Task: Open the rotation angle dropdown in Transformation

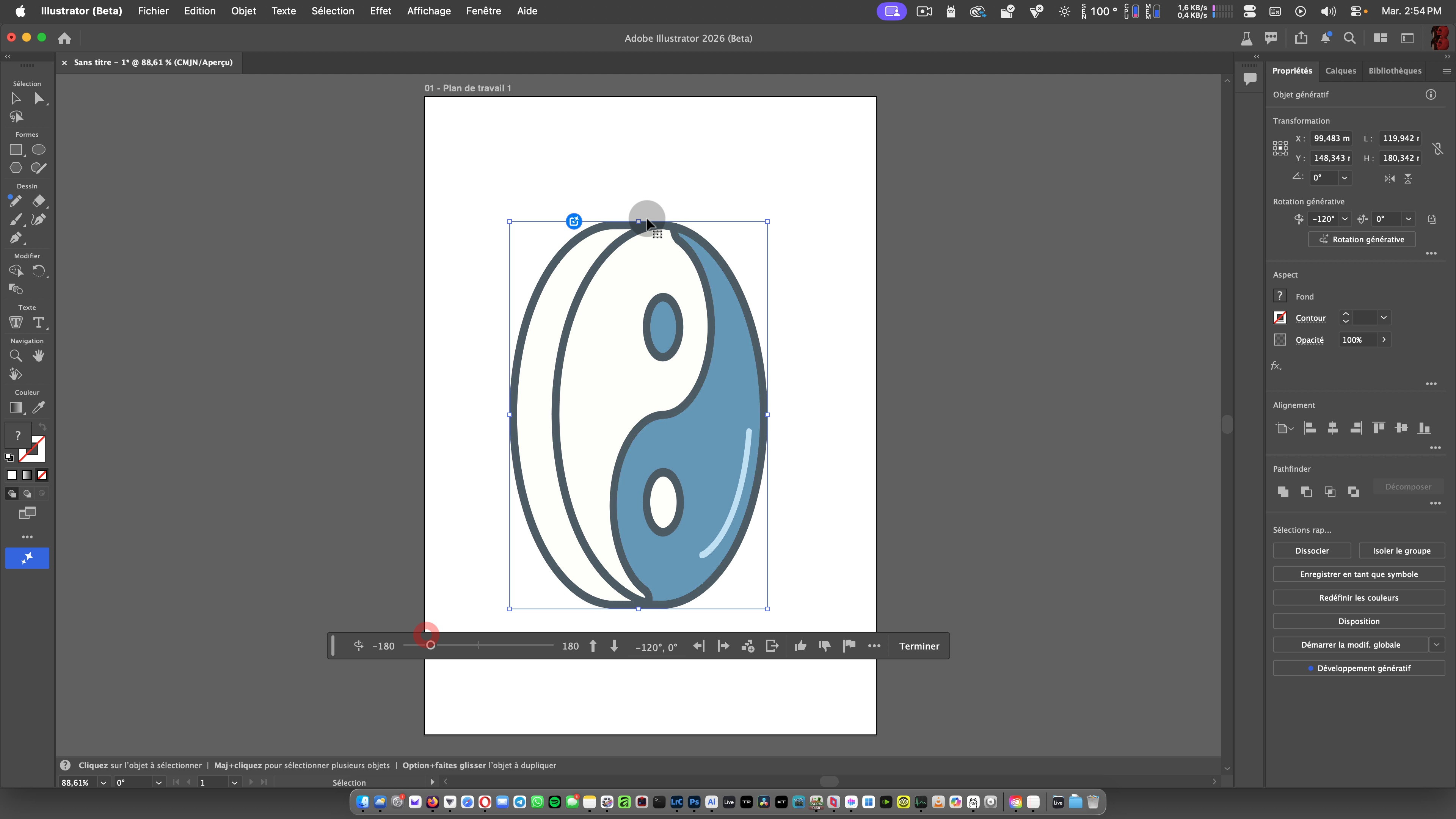Action: (1345, 177)
